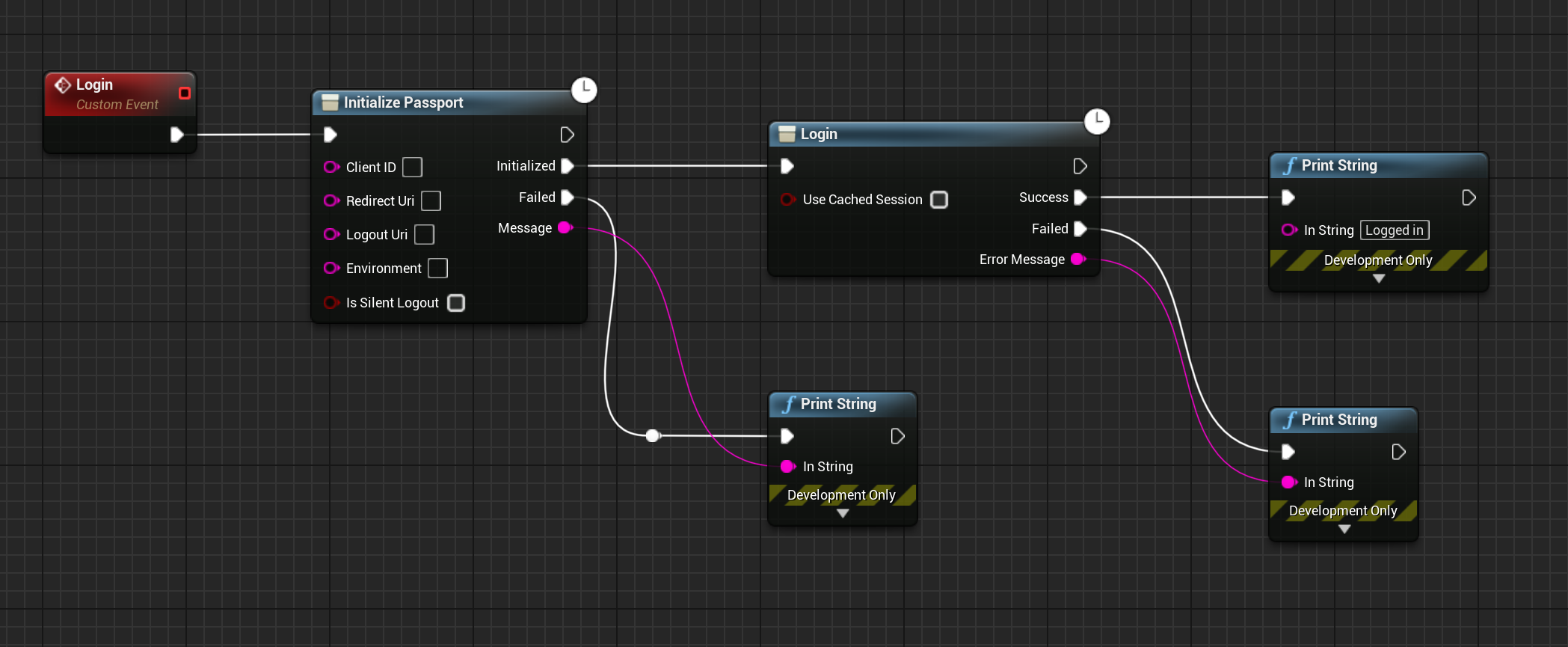Click the Login custom event output exec pin
Screen dimensions: 1568x647
tap(176, 135)
